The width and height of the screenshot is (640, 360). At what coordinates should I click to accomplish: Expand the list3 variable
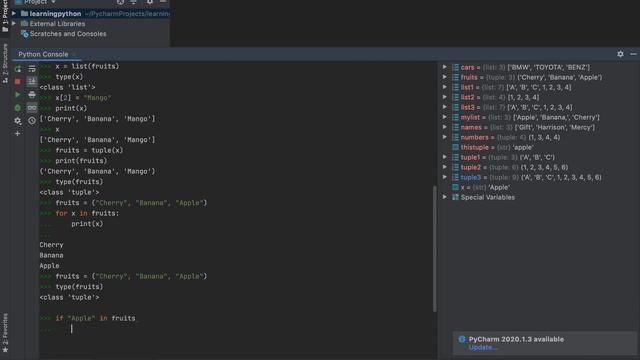tap(445, 107)
